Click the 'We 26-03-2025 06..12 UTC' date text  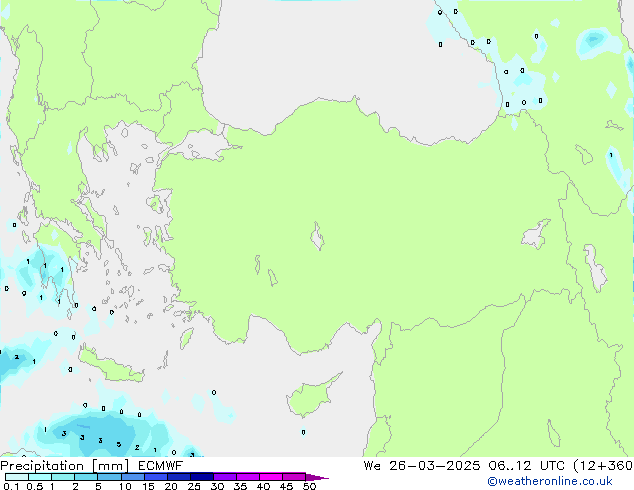(x=464, y=466)
